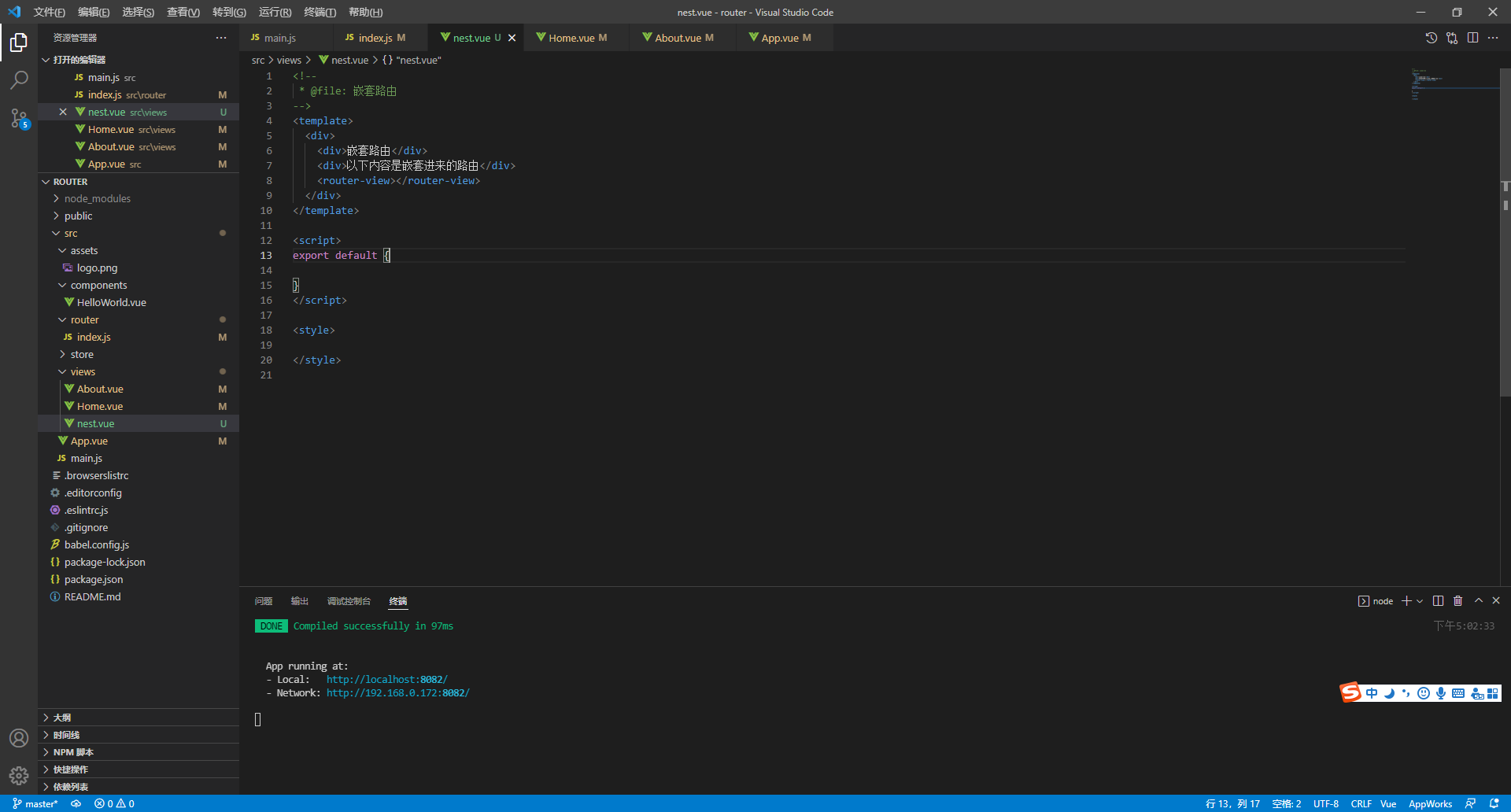Create a new terminal with plus icon
The image size is (1511, 812).
click(1406, 601)
